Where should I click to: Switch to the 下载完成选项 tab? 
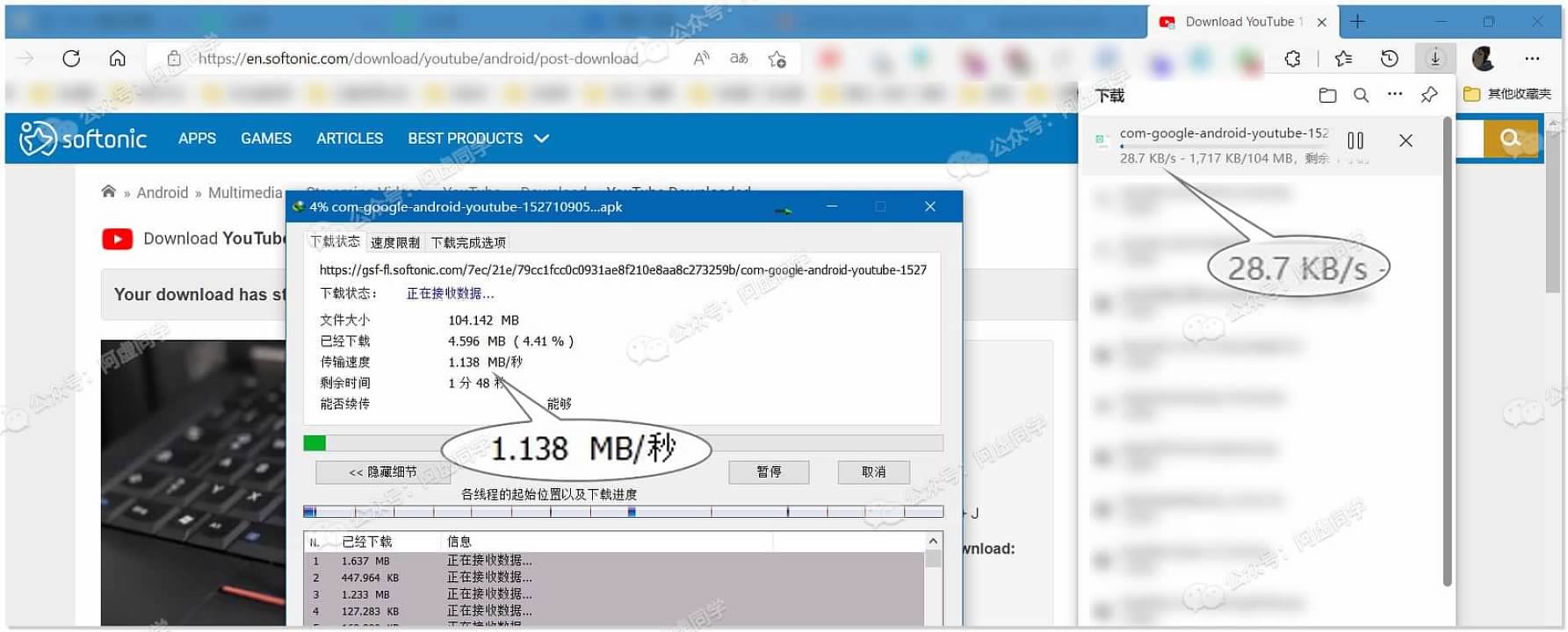(x=468, y=243)
